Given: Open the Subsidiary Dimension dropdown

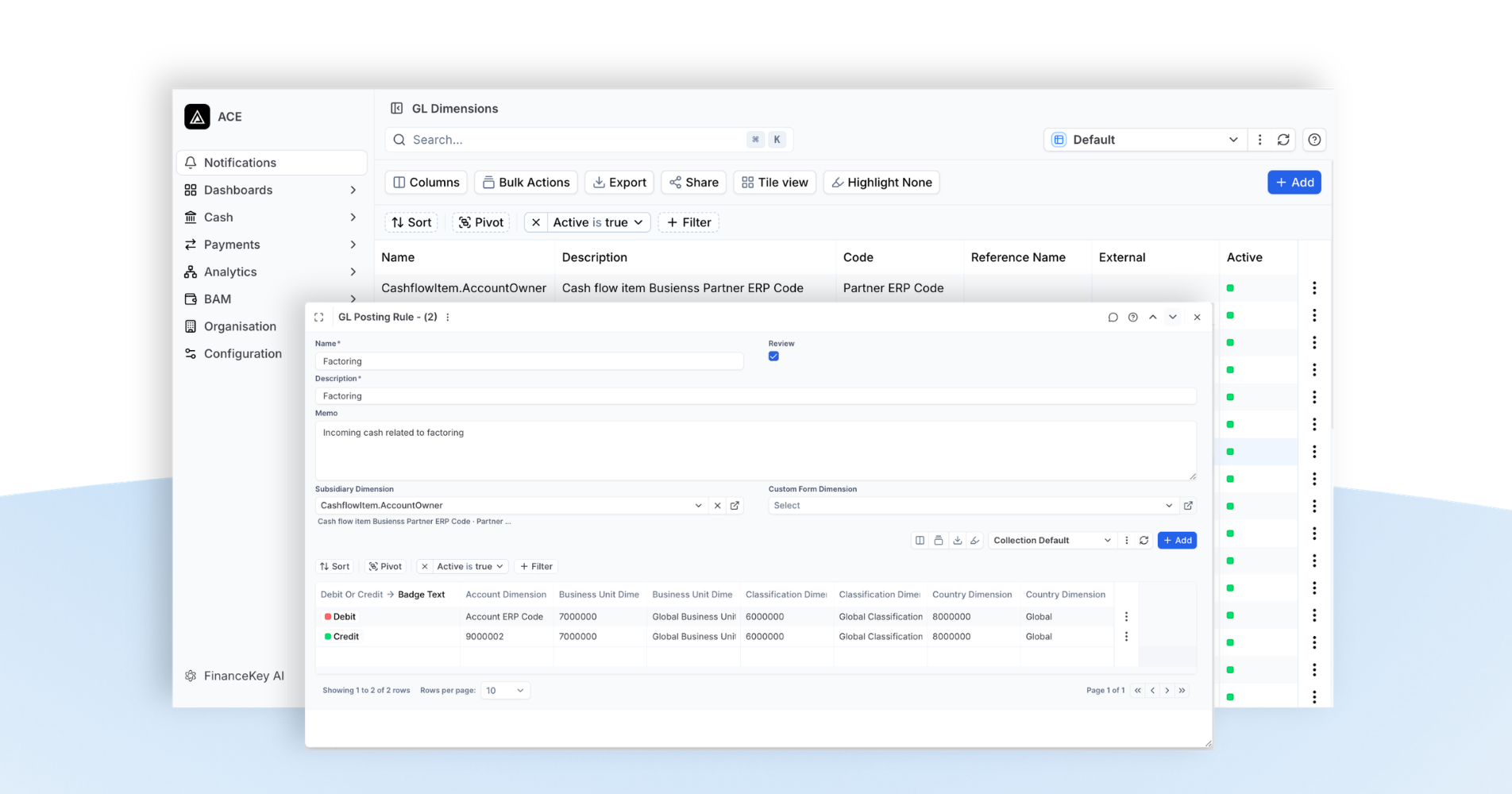Looking at the screenshot, I should [511, 506].
